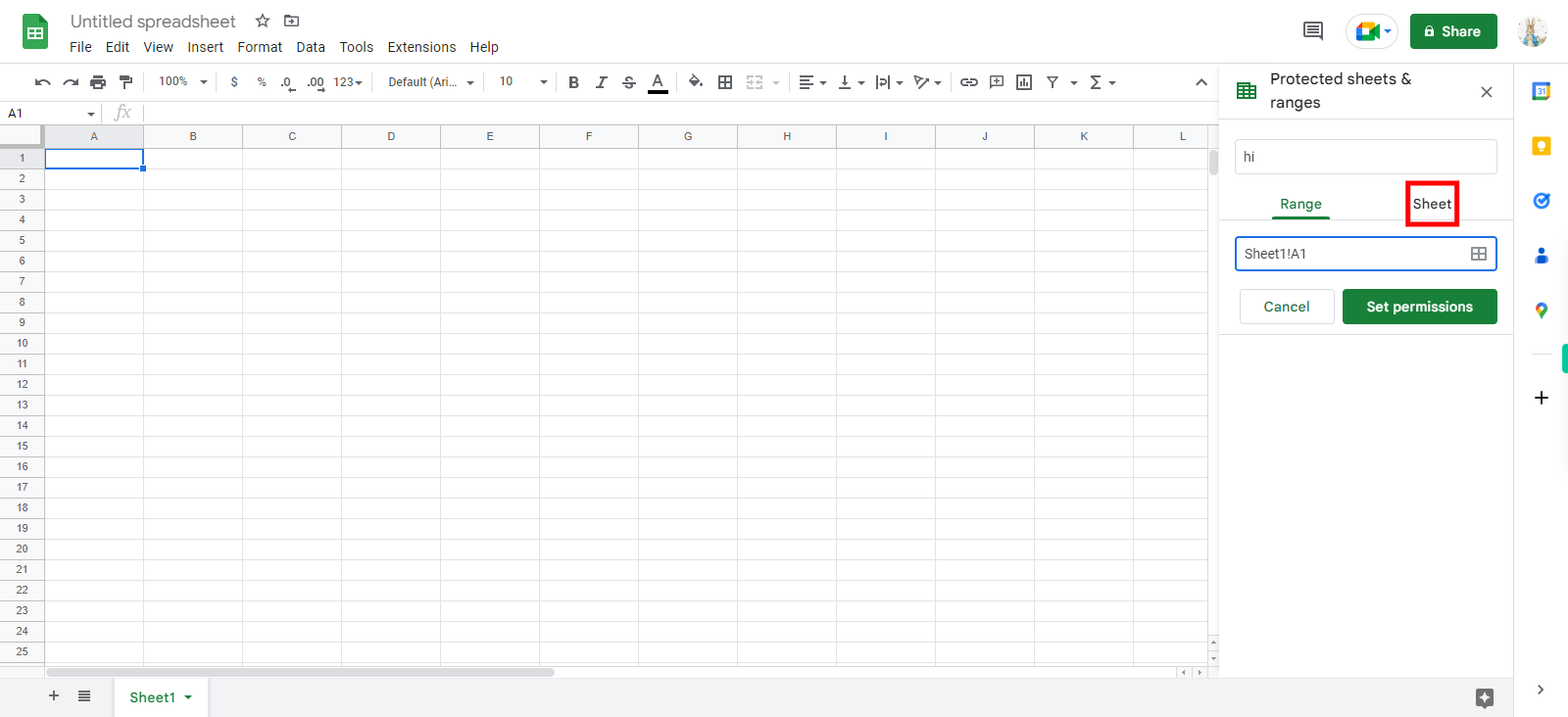Image resolution: width=1568 pixels, height=717 pixels.
Task: Toggle strikethrough formatting
Action: [629, 82]
